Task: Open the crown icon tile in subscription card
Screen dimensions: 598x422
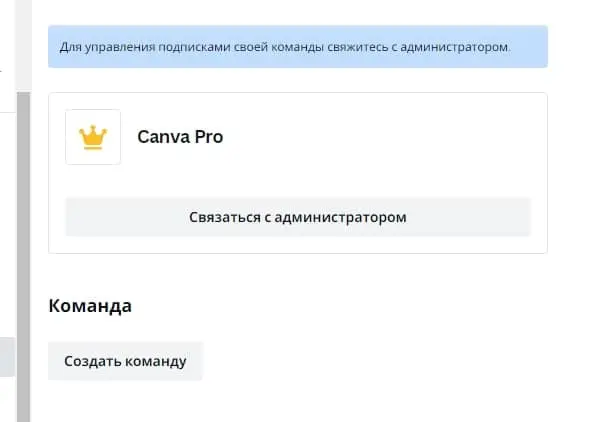Action: [93, 137]
